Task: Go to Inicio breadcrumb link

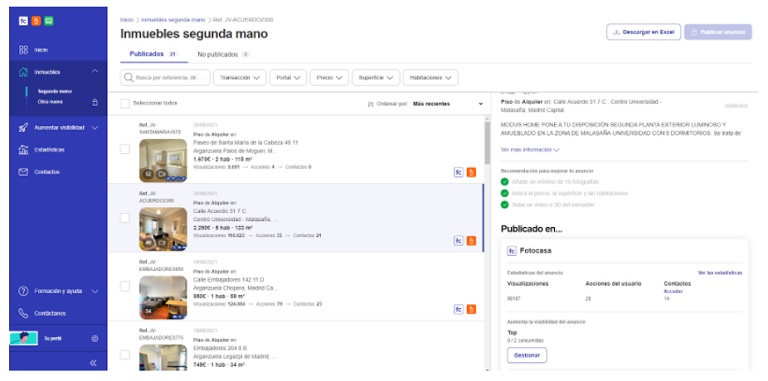Action: click(126, 20)
